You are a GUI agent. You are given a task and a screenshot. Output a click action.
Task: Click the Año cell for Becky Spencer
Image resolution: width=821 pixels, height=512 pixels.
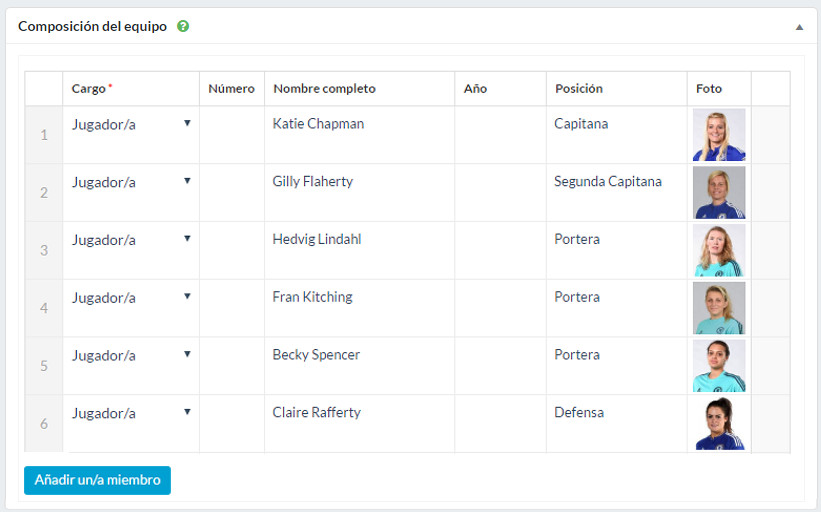click(x=500, y=366)
